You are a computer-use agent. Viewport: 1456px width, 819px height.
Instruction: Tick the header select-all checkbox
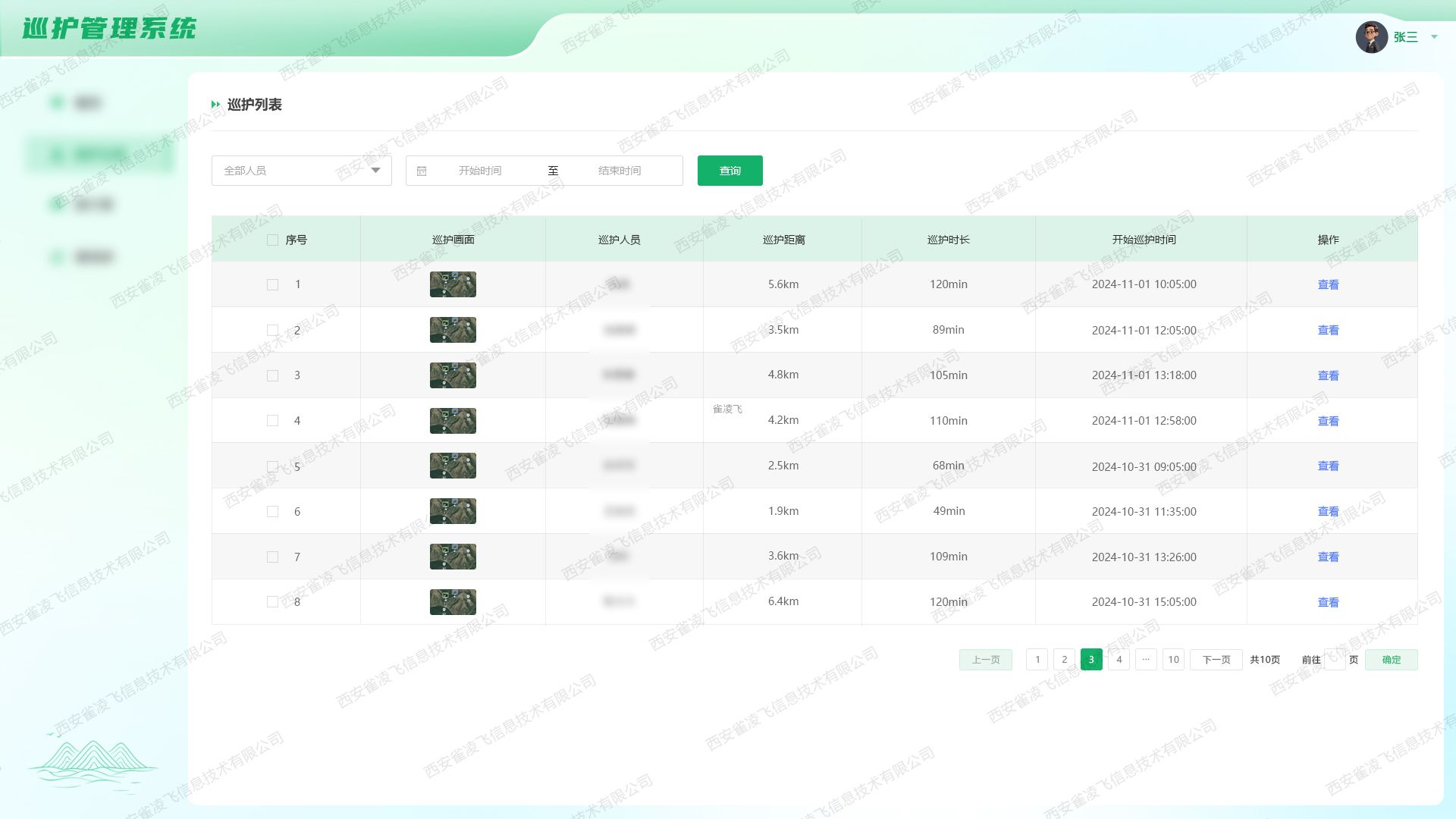pyautogui.click(x=272, y=240)
